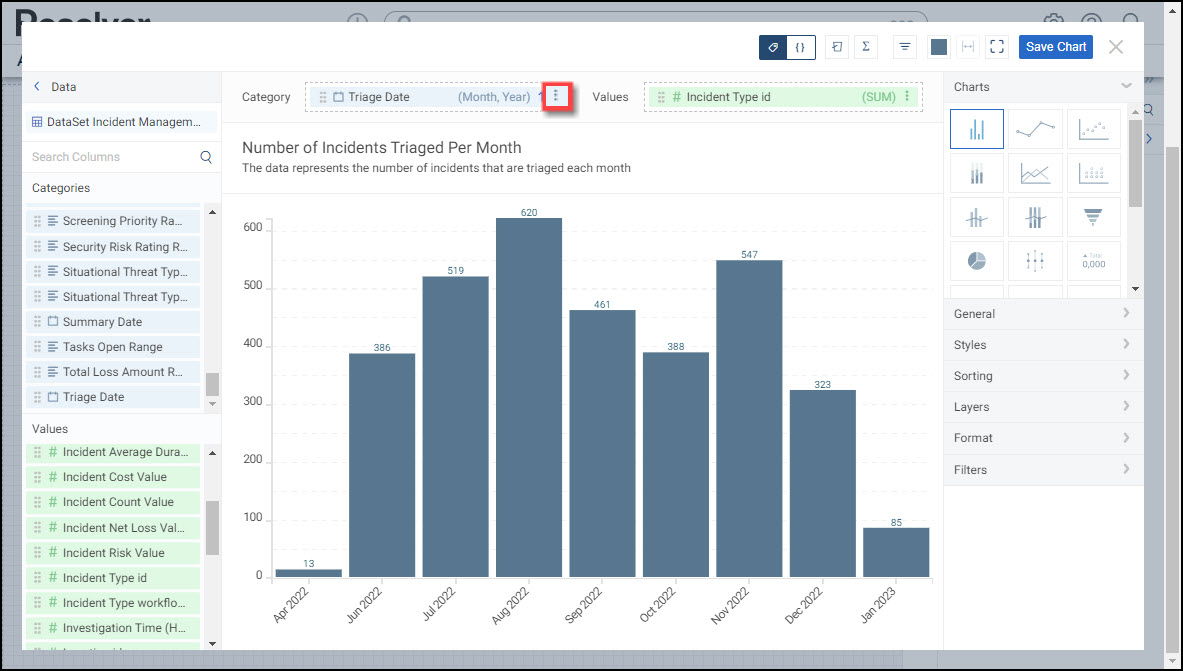Collapse the Charts panel
This screenshot has width=1183, height=671.
(x=1127, y=87)
